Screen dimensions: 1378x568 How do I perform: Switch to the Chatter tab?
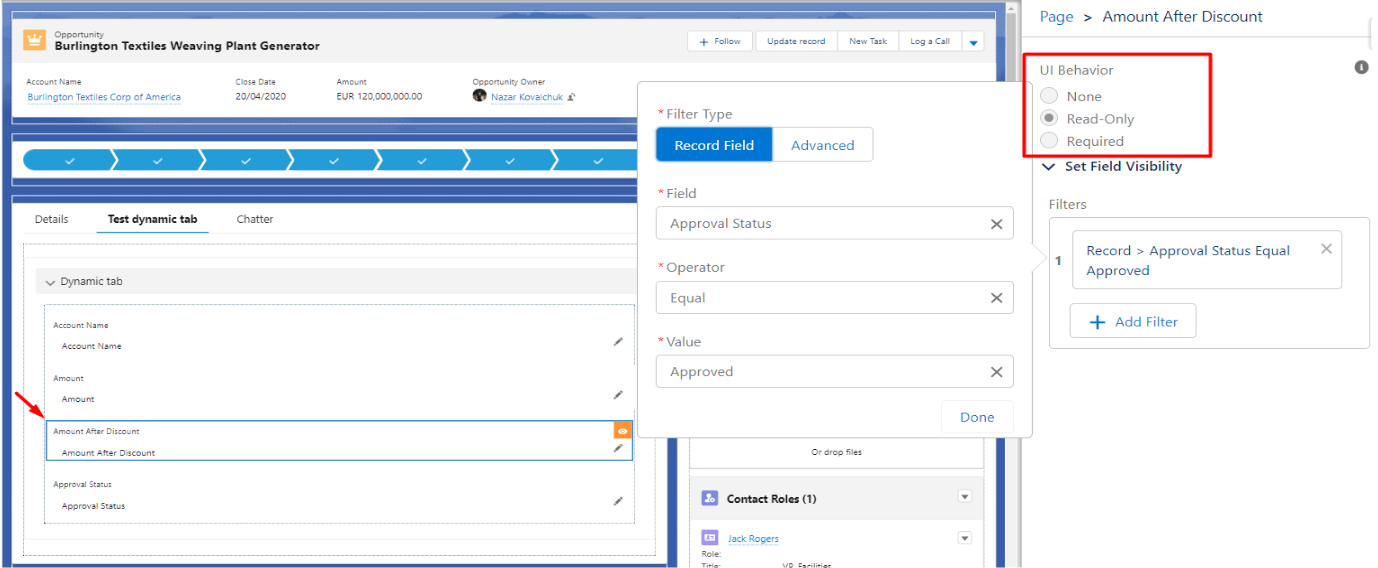pos(254,219)
